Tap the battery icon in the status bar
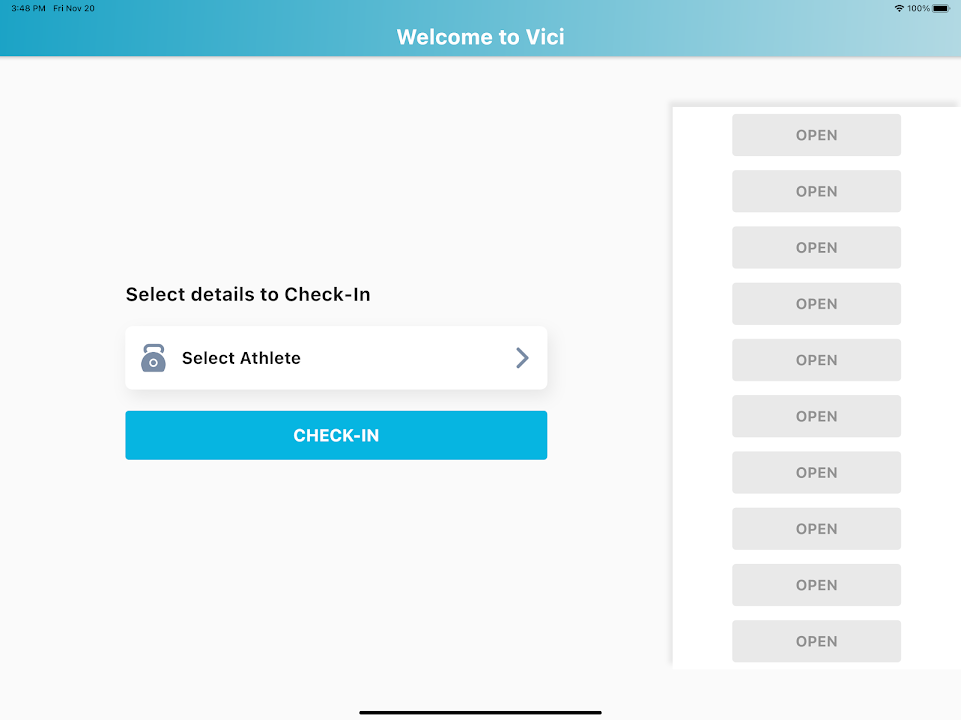The height and width of the screenshot is (720, 961). (941, 8)
